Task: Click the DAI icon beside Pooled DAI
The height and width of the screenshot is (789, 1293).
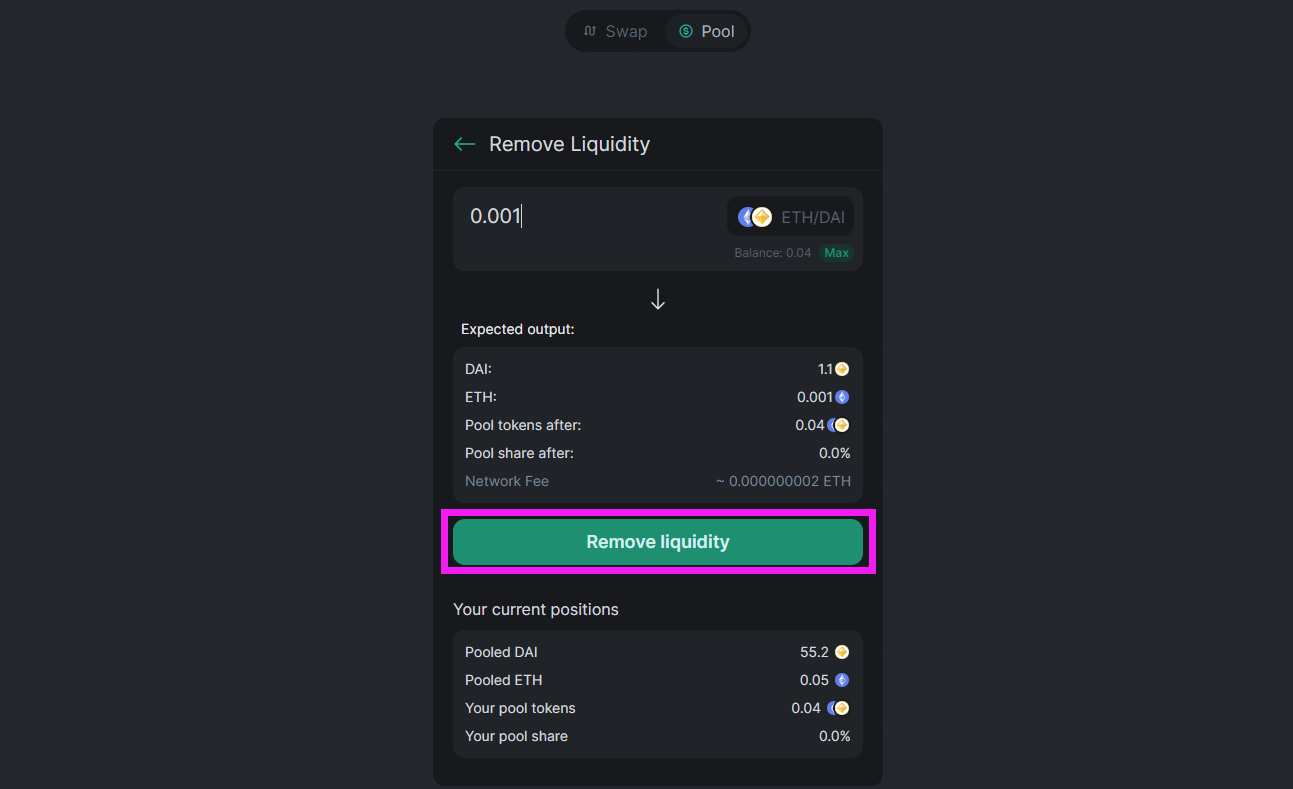Action: click(842, 652)
